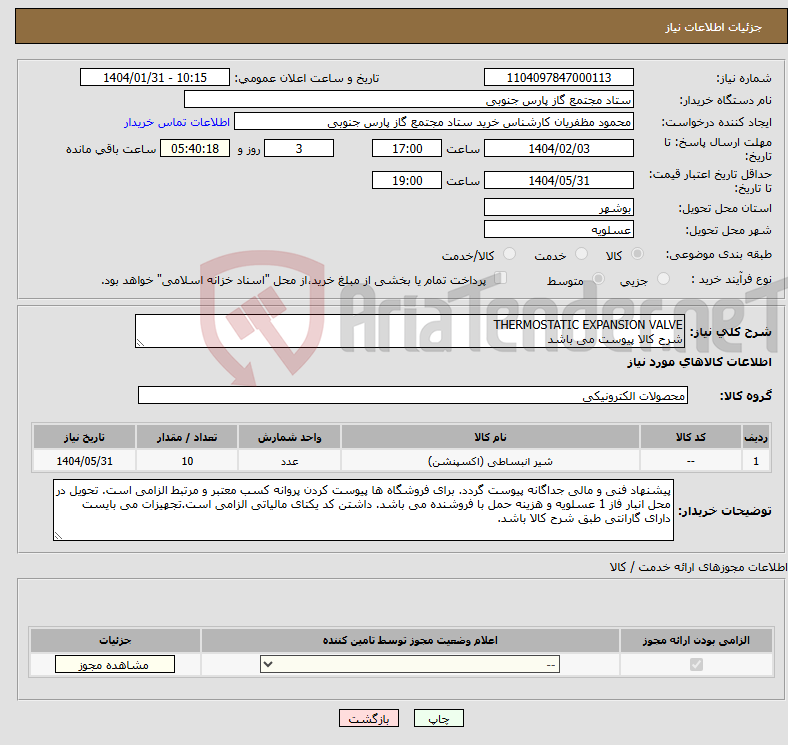Click the اطلاعات کالاهای مورد نیاز heading

click(699, 362)
